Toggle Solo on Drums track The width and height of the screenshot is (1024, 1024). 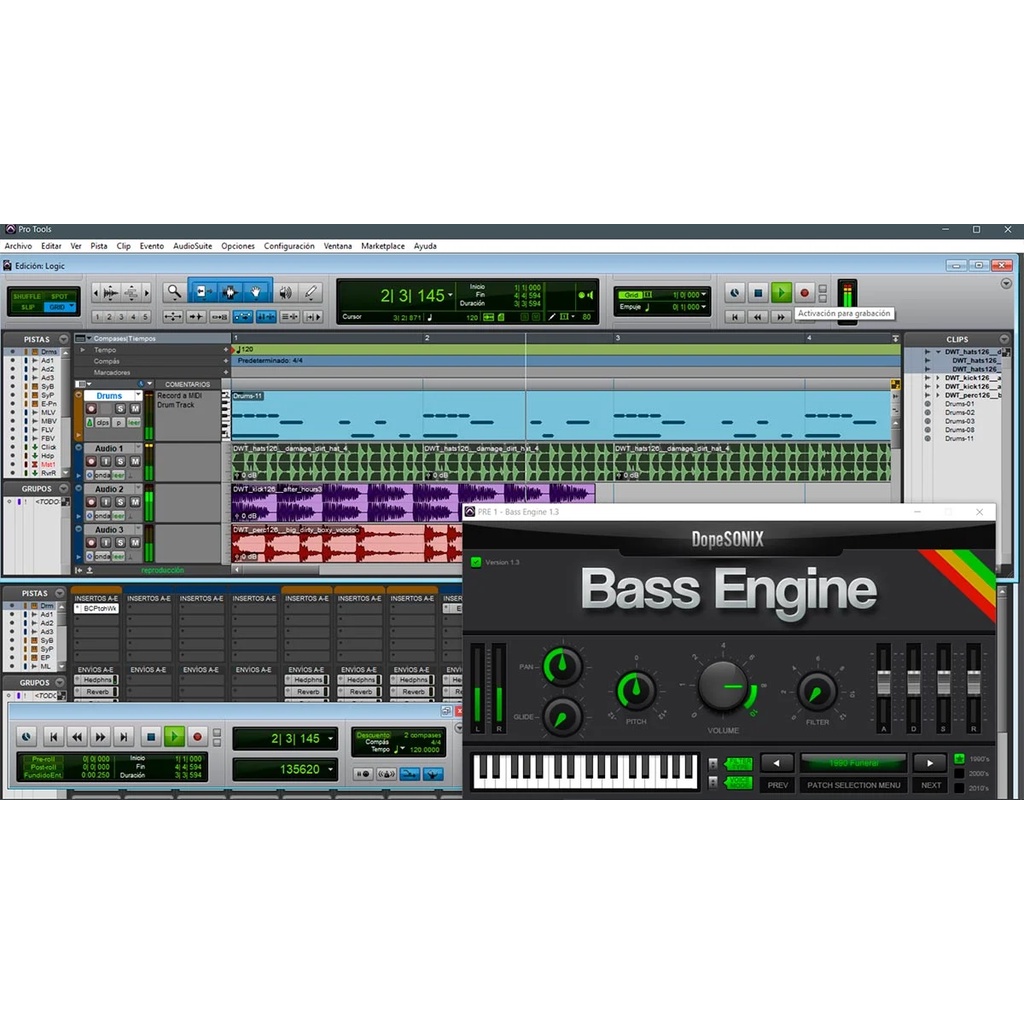(120, 409)
